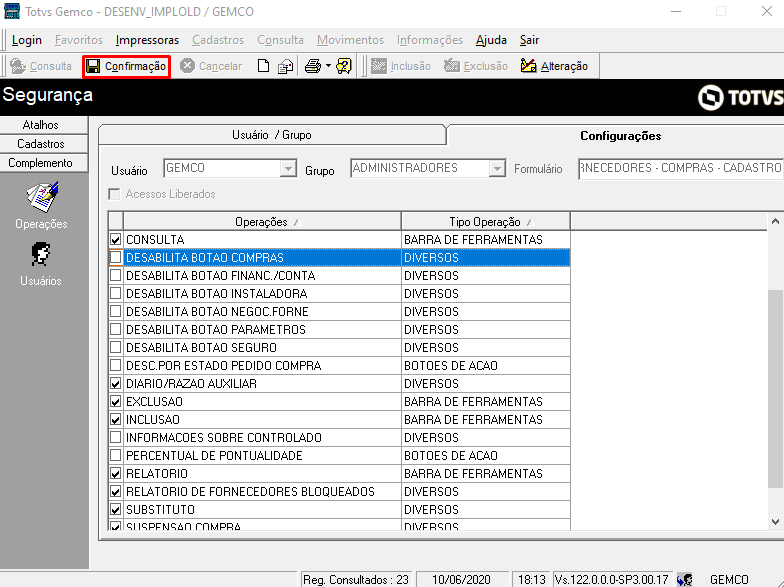
Task: Check DESABILITA BOTAO FINANC./CONTA checkbox
Action: pyautogui.click(x=116, y=276)
